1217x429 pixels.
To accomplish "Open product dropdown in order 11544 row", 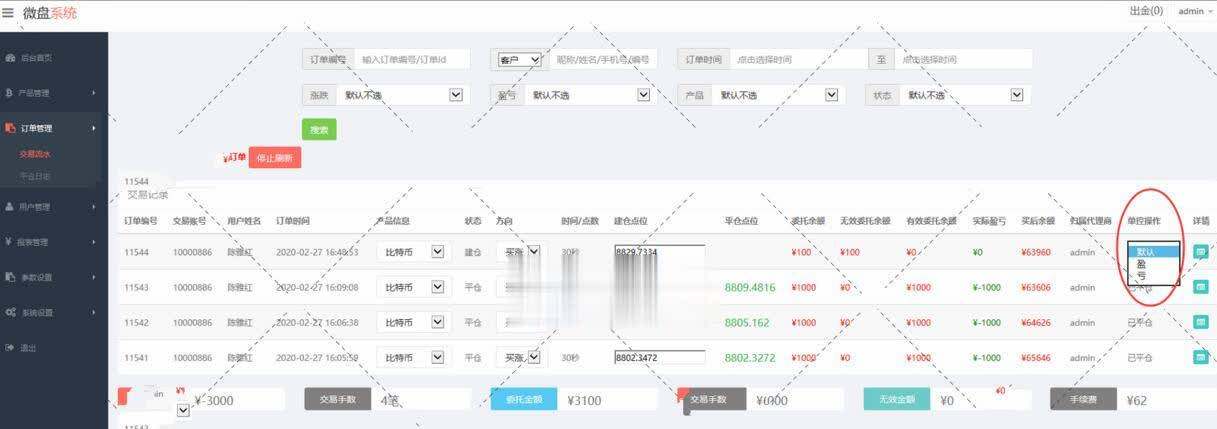I will [x=414, y=252].
